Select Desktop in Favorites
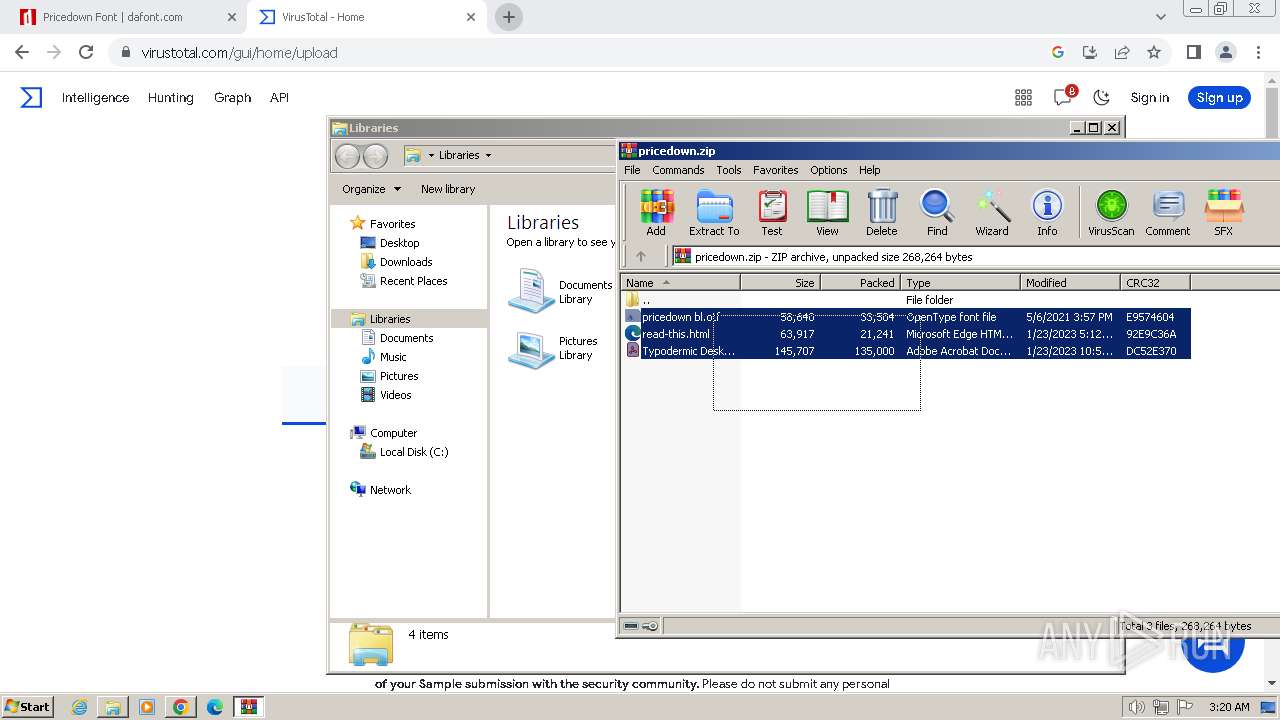Image resolution: width=1280 pixels, height=720 pixels. [390, 243]
